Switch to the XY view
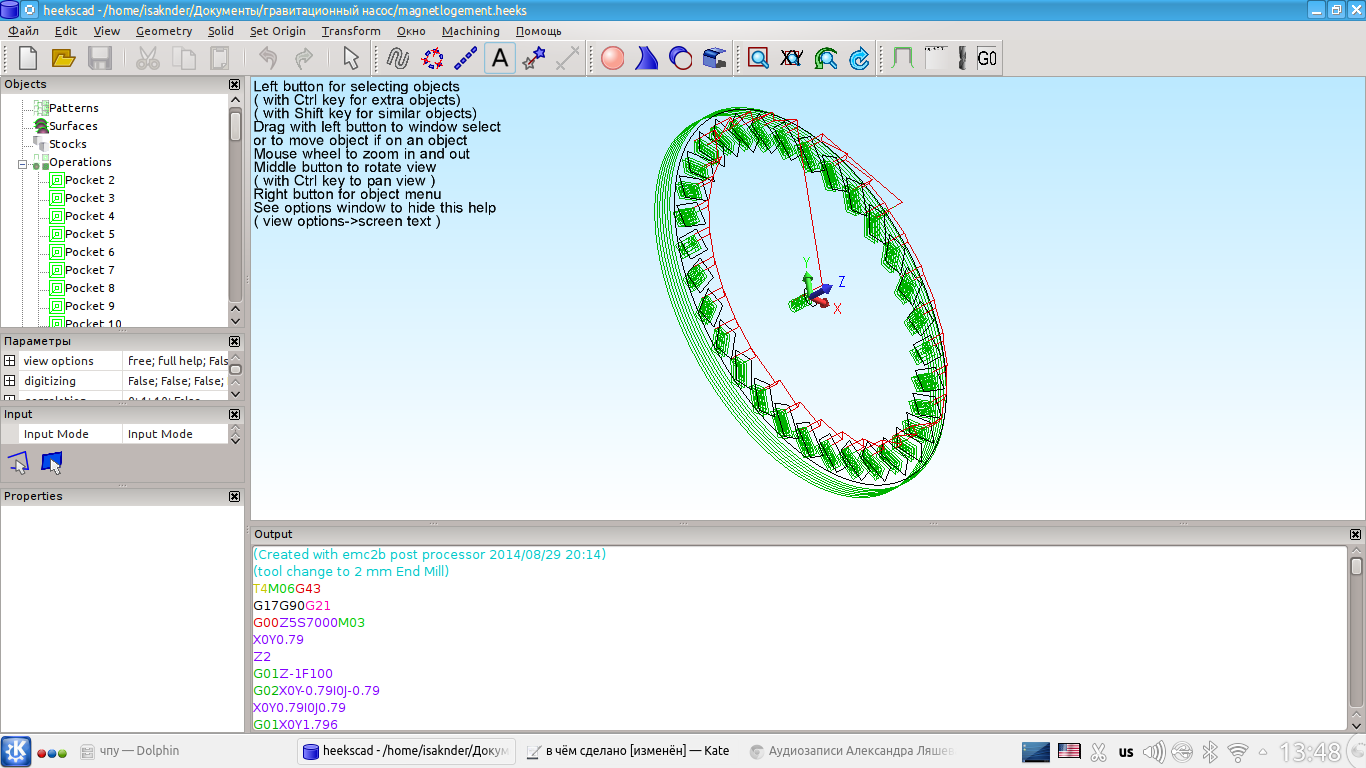1366x768 pixels. click(x=792, y=58)
